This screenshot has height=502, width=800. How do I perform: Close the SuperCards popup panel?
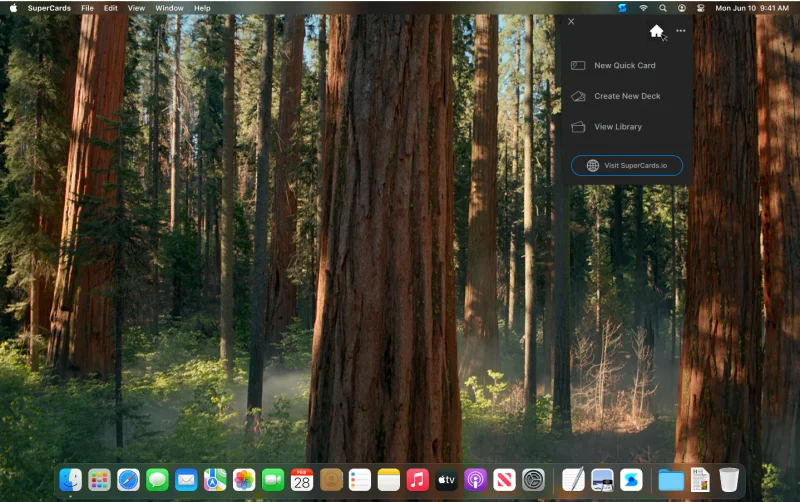[x=571, y=21]
